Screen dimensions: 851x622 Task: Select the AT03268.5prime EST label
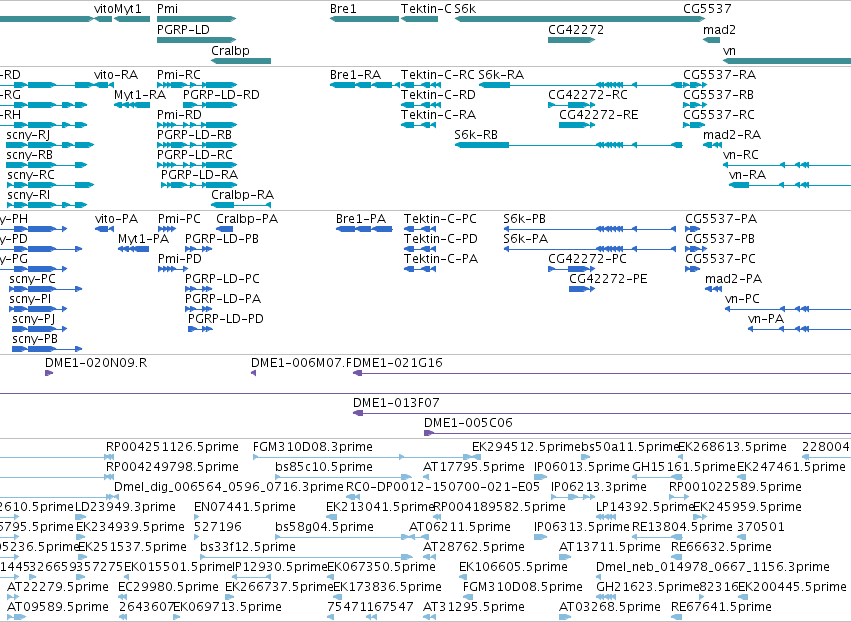coord(610,607)
